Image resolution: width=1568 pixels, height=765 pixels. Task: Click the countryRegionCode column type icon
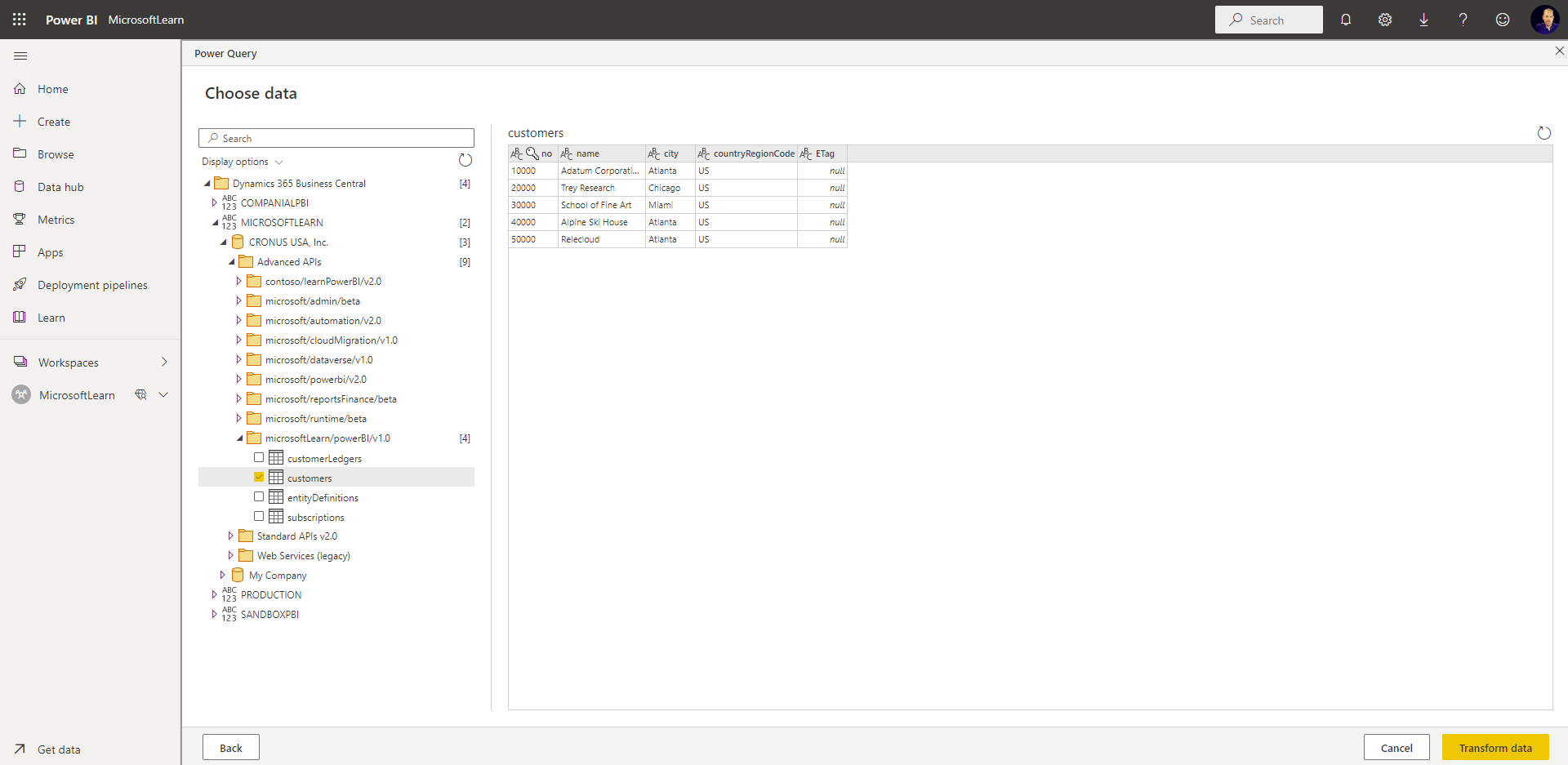click(x=704, y=153)
